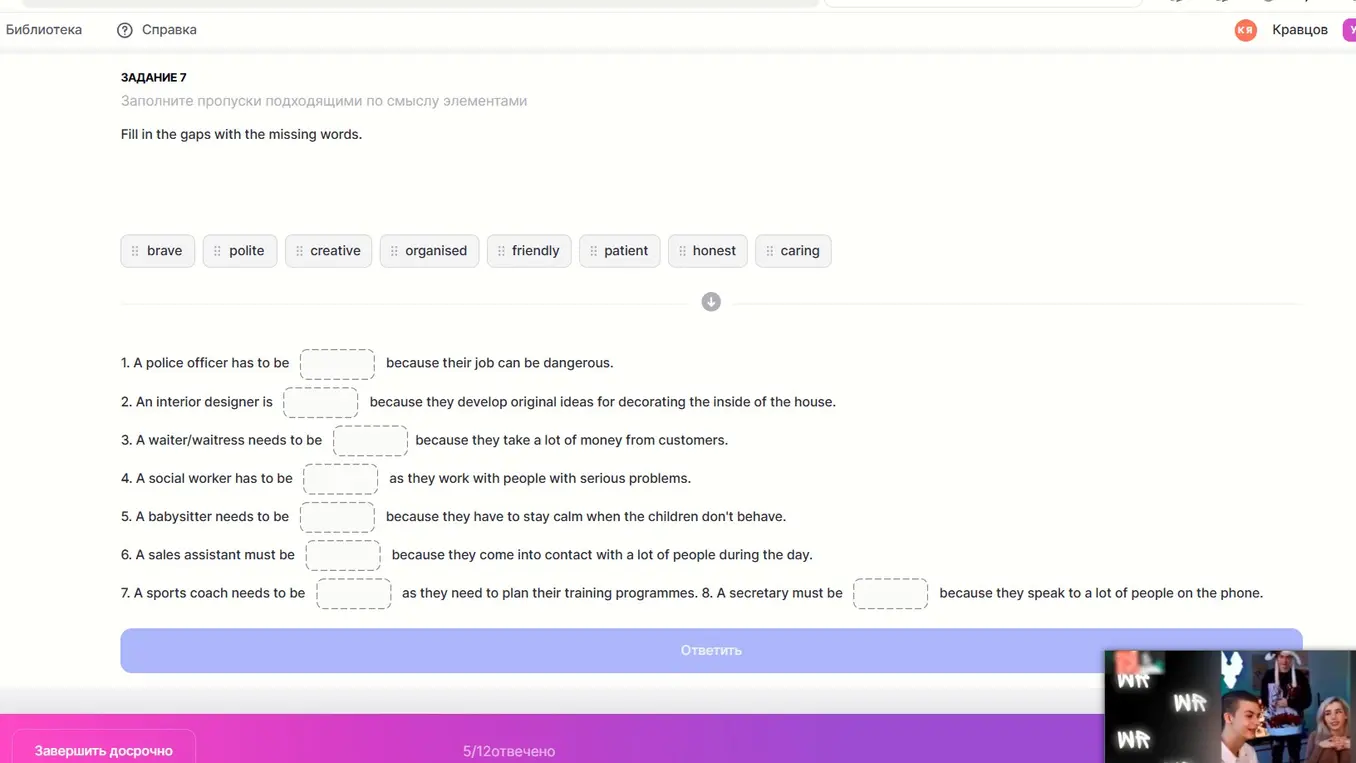This screenshot has width=1356, height=763.
Task: Click the interior designer sentence gap
Action: (x=320, y=403)
